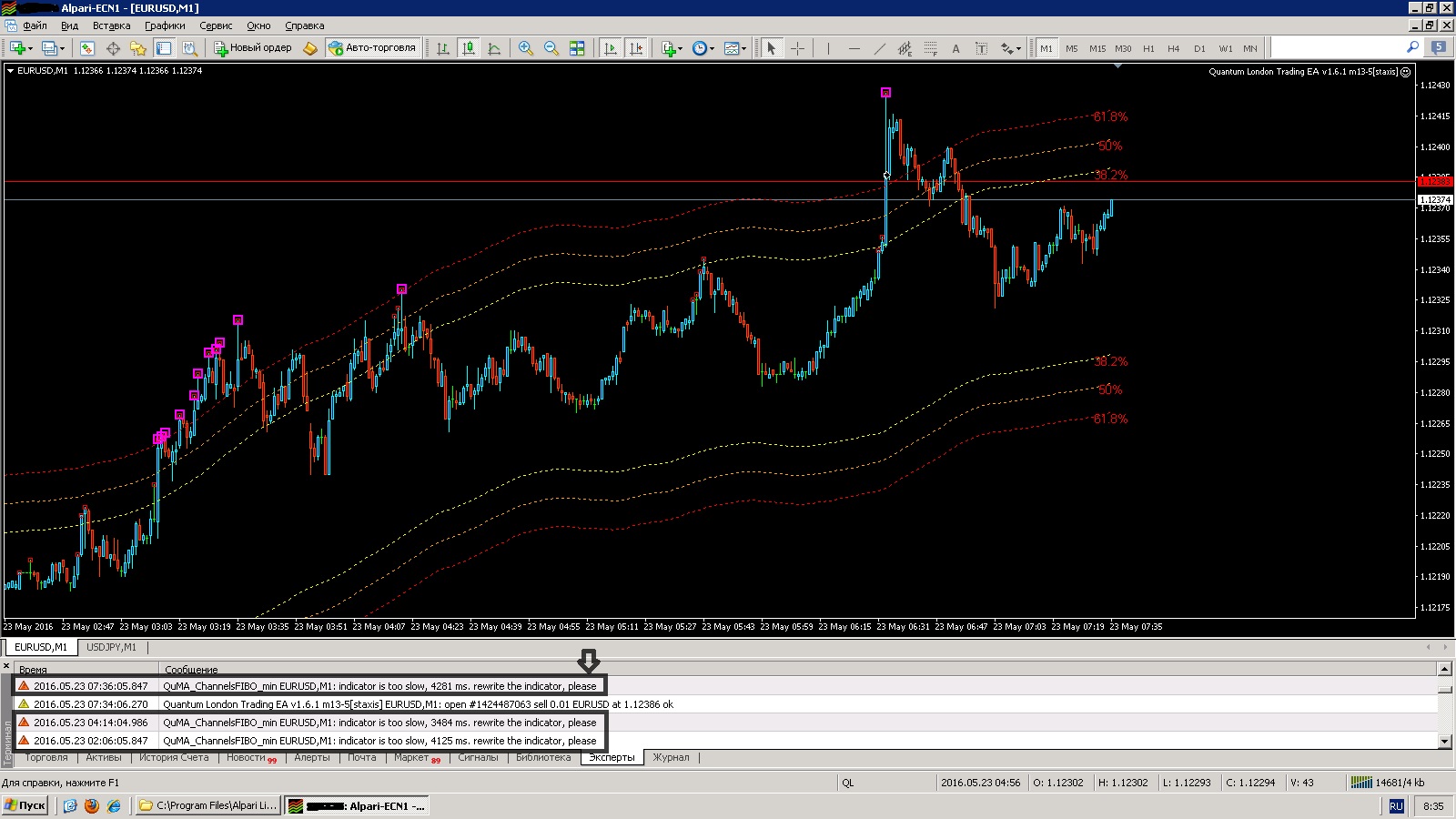The width and height of the screenshot is (1456, 819).
Task: Open MetaEditor with the yellow book icon
Action: (x=309, y=48)
